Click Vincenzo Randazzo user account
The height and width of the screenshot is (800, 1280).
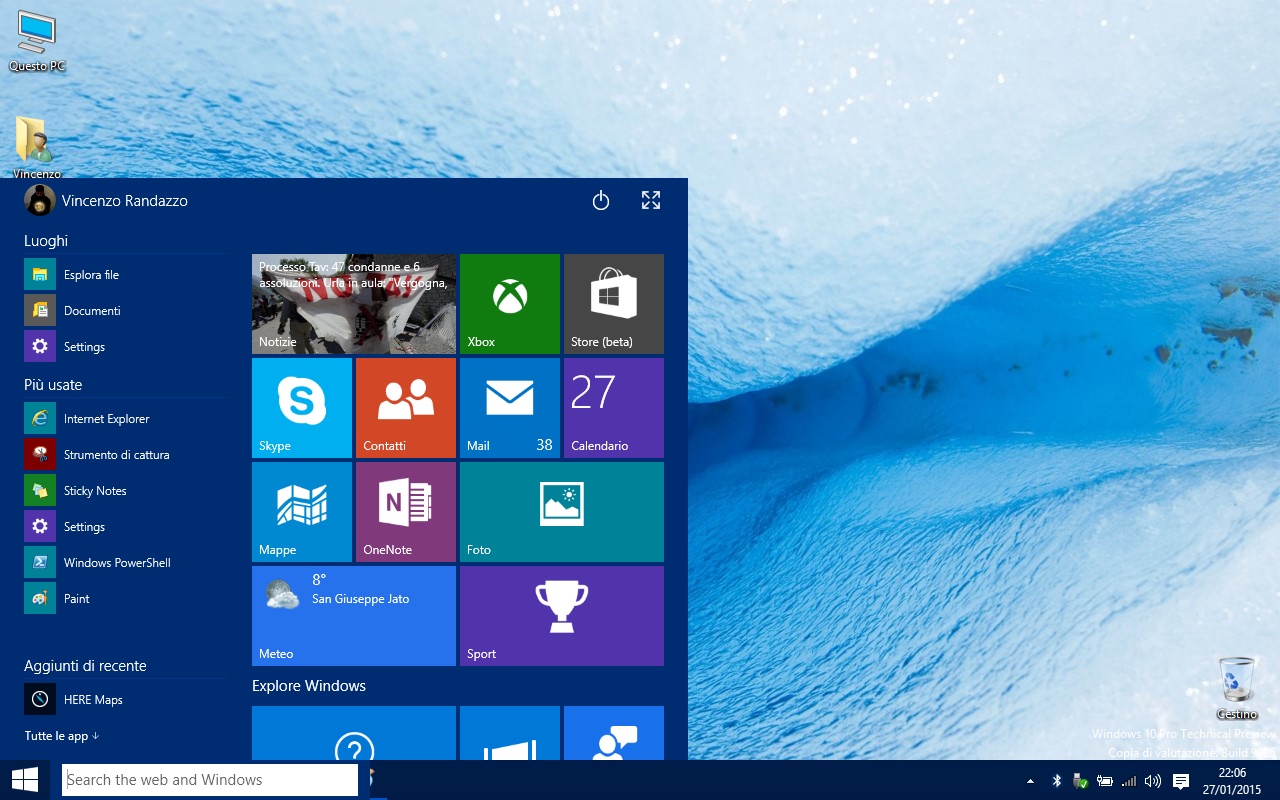point(106,201)
